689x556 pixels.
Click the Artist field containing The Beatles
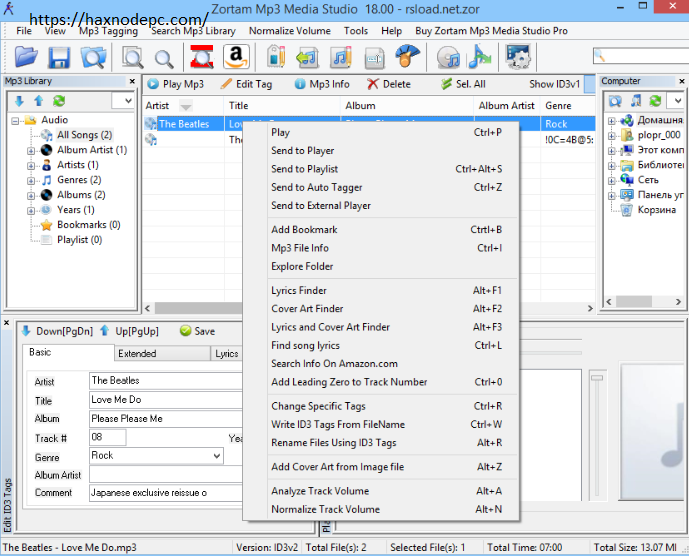click(x=166, y=381)
